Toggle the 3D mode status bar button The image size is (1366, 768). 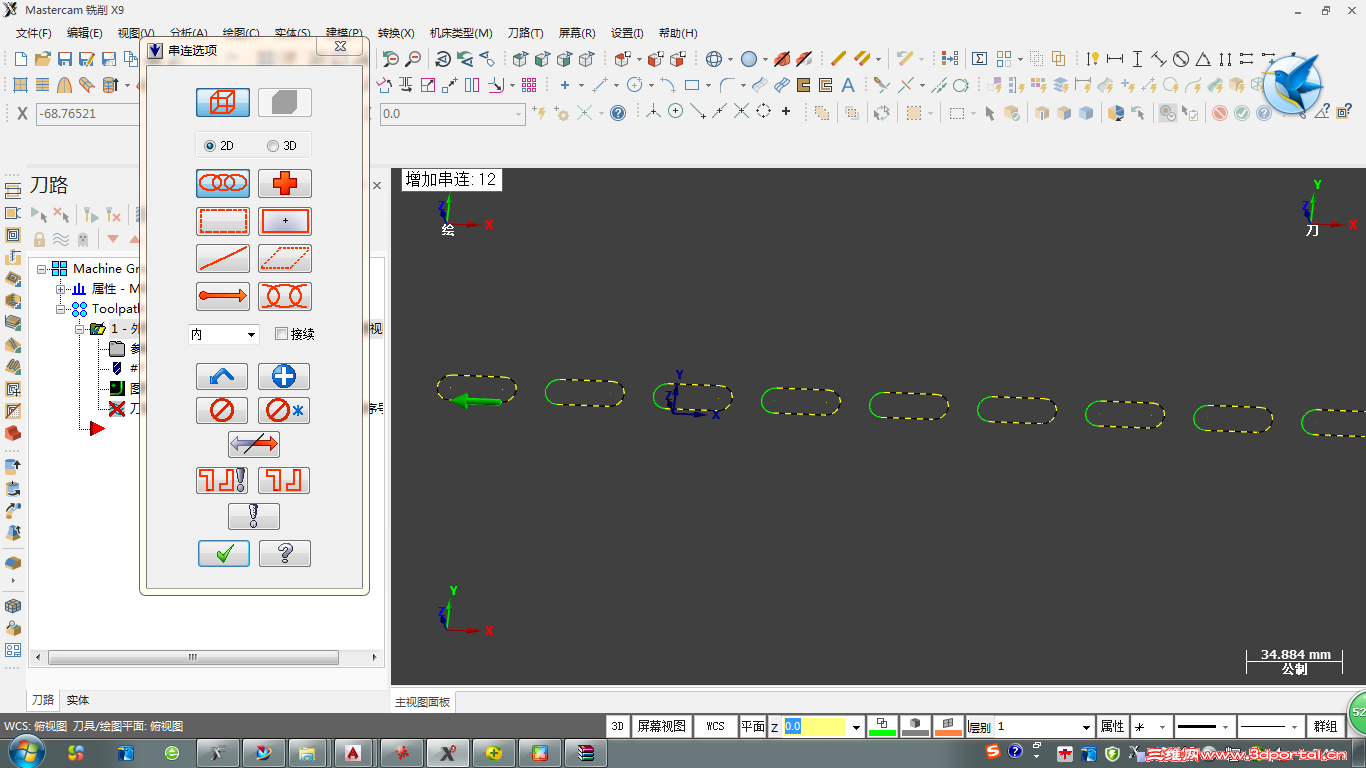618,727
